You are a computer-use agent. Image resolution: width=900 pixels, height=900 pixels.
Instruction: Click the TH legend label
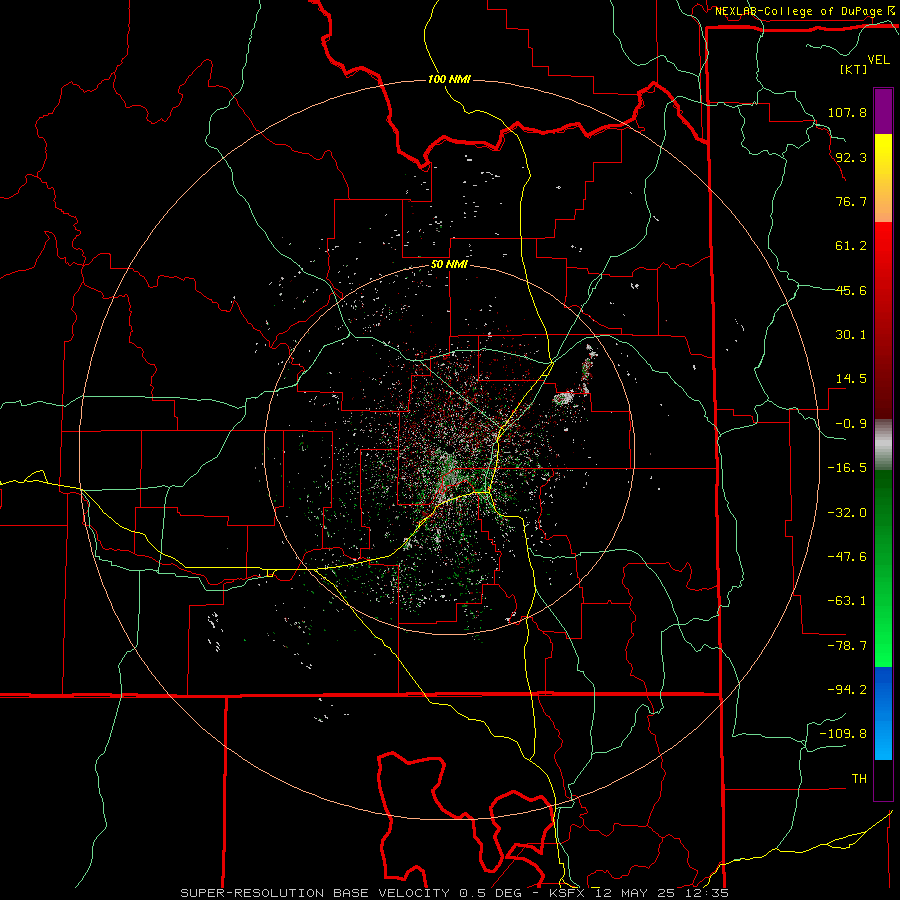(x=859, y=779)
